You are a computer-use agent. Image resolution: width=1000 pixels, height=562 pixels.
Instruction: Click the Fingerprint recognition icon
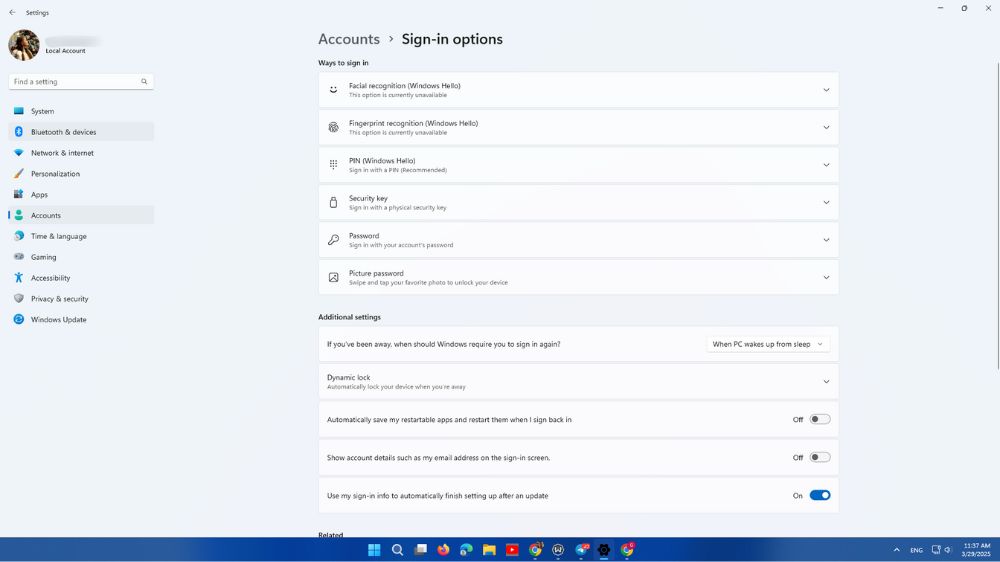coord(334,128)
